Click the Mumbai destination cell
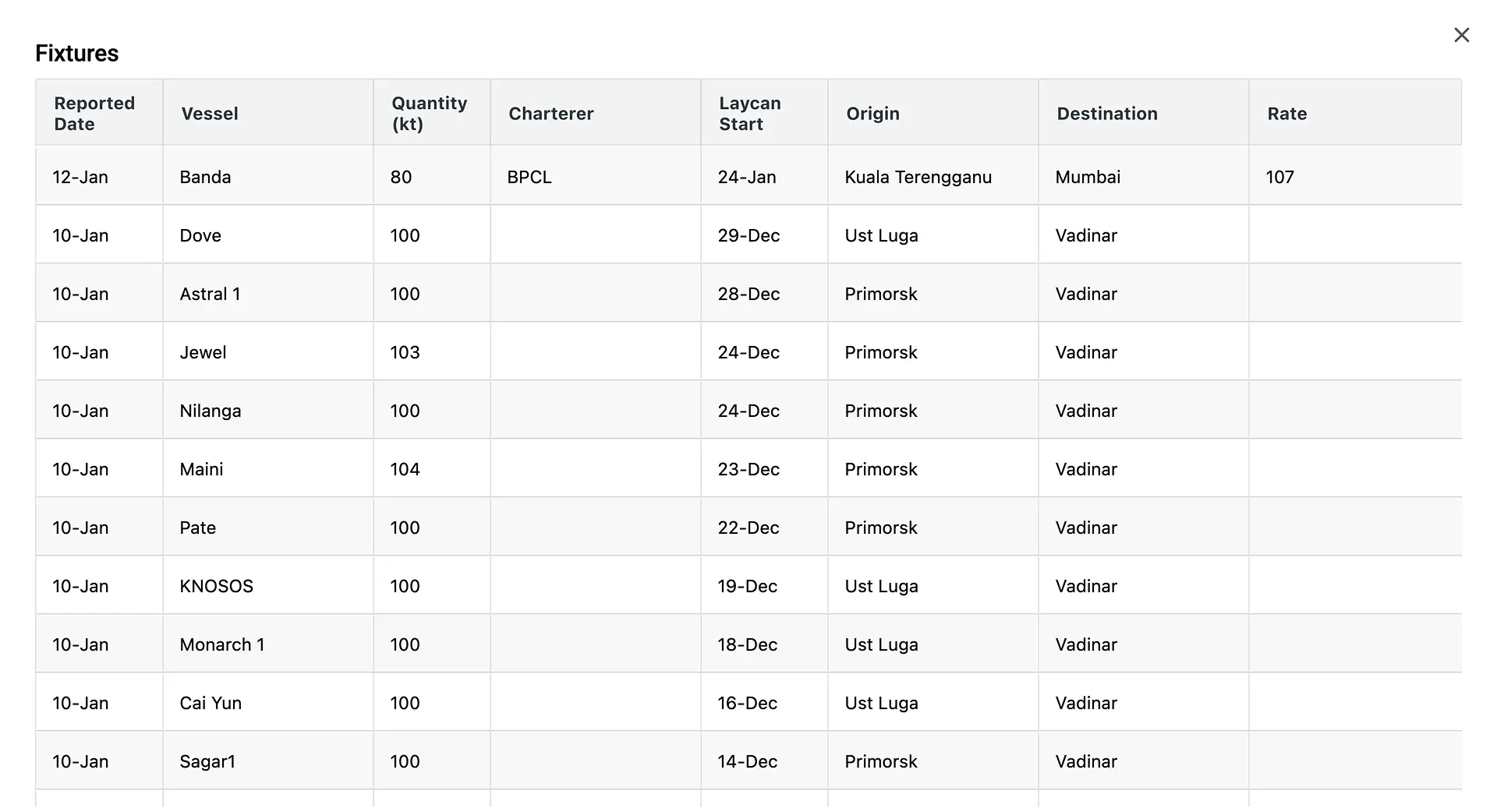 1087,176
